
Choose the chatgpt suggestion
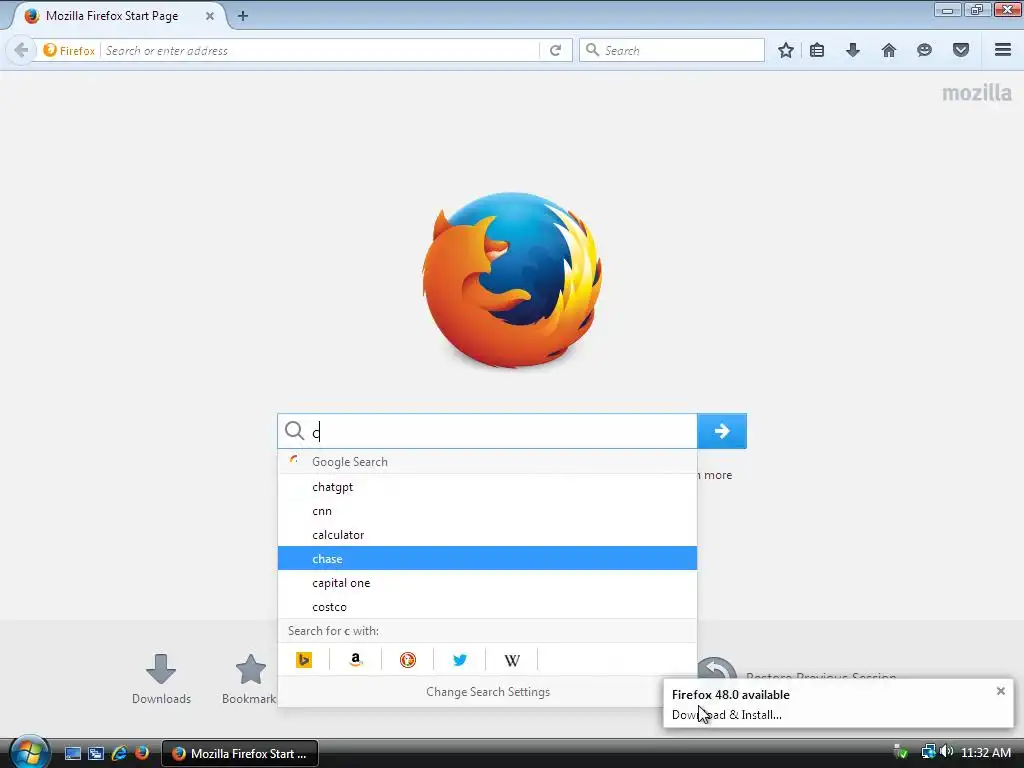[x=487, y=487]
